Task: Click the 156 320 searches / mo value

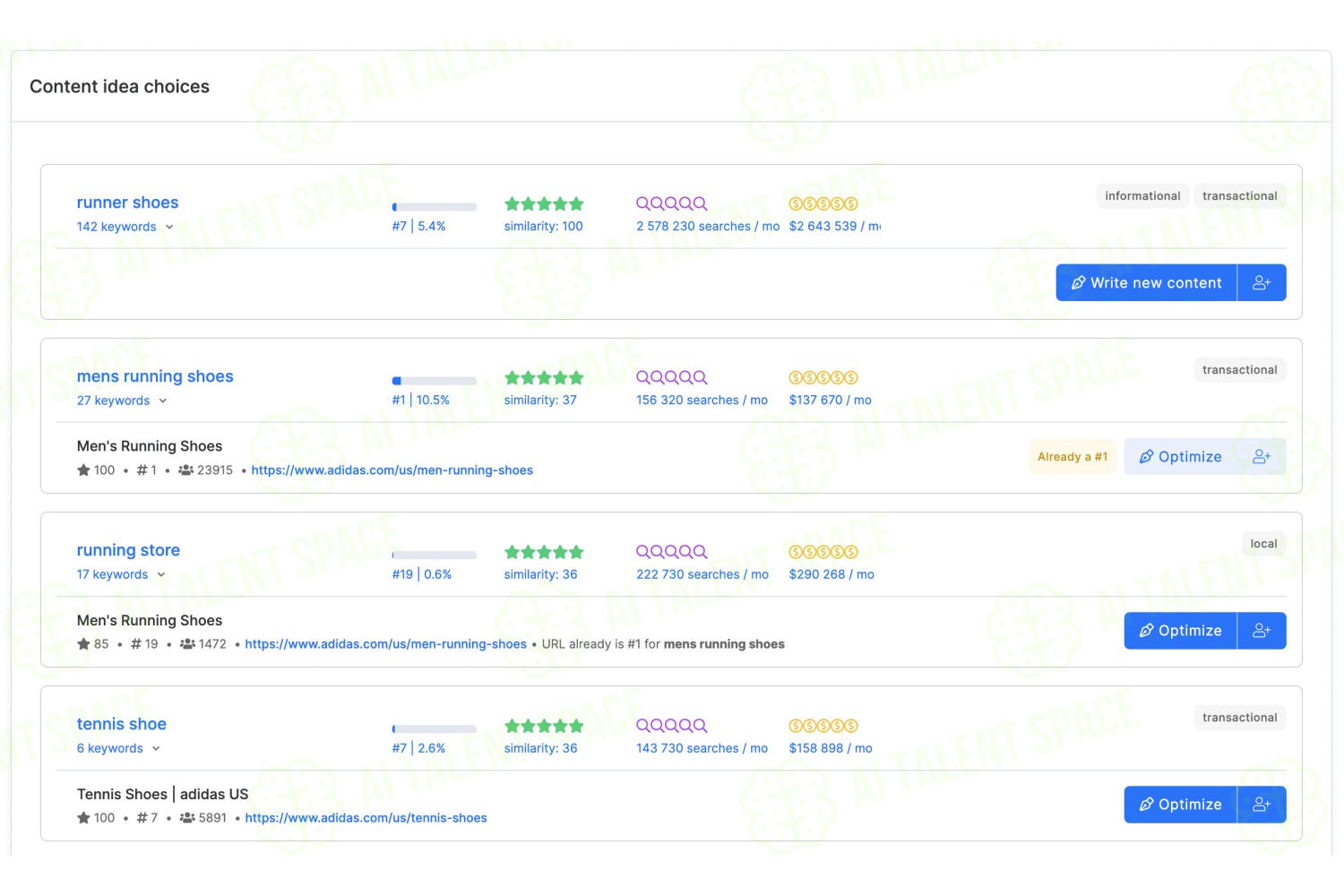Action: coord(702,400)
